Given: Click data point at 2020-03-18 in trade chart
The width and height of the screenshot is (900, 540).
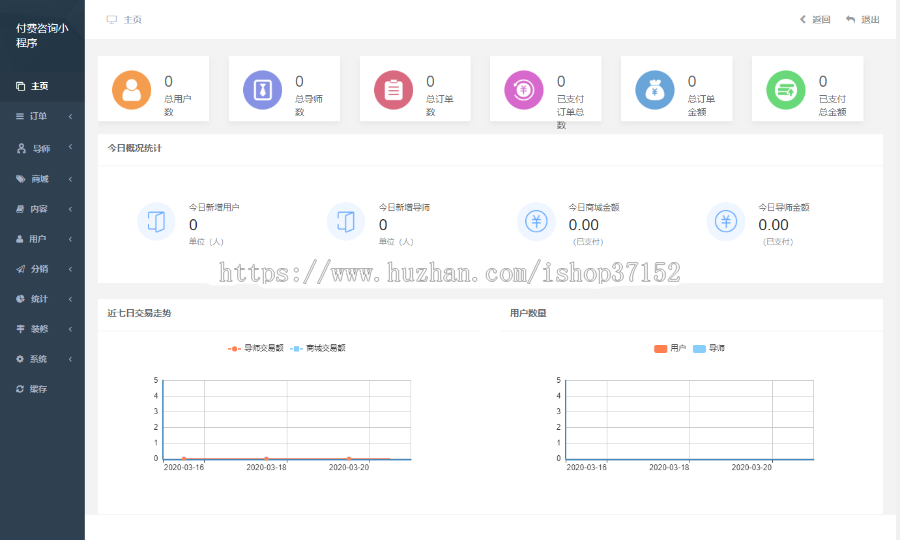Looking at the screenshot, I should tap(266, 459).
